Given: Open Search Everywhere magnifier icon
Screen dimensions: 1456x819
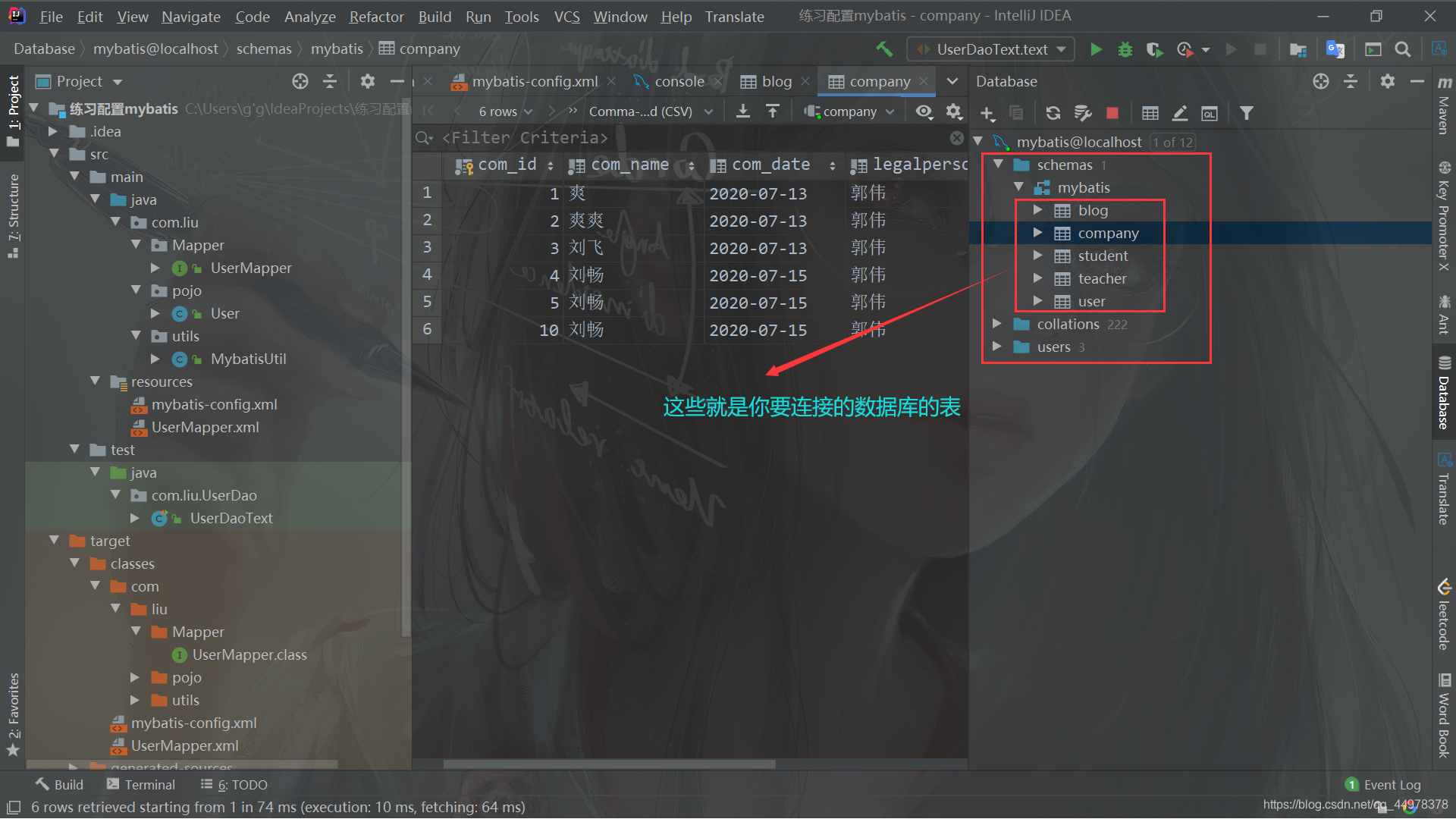Looking at the screenshot, I should 1403,49.
